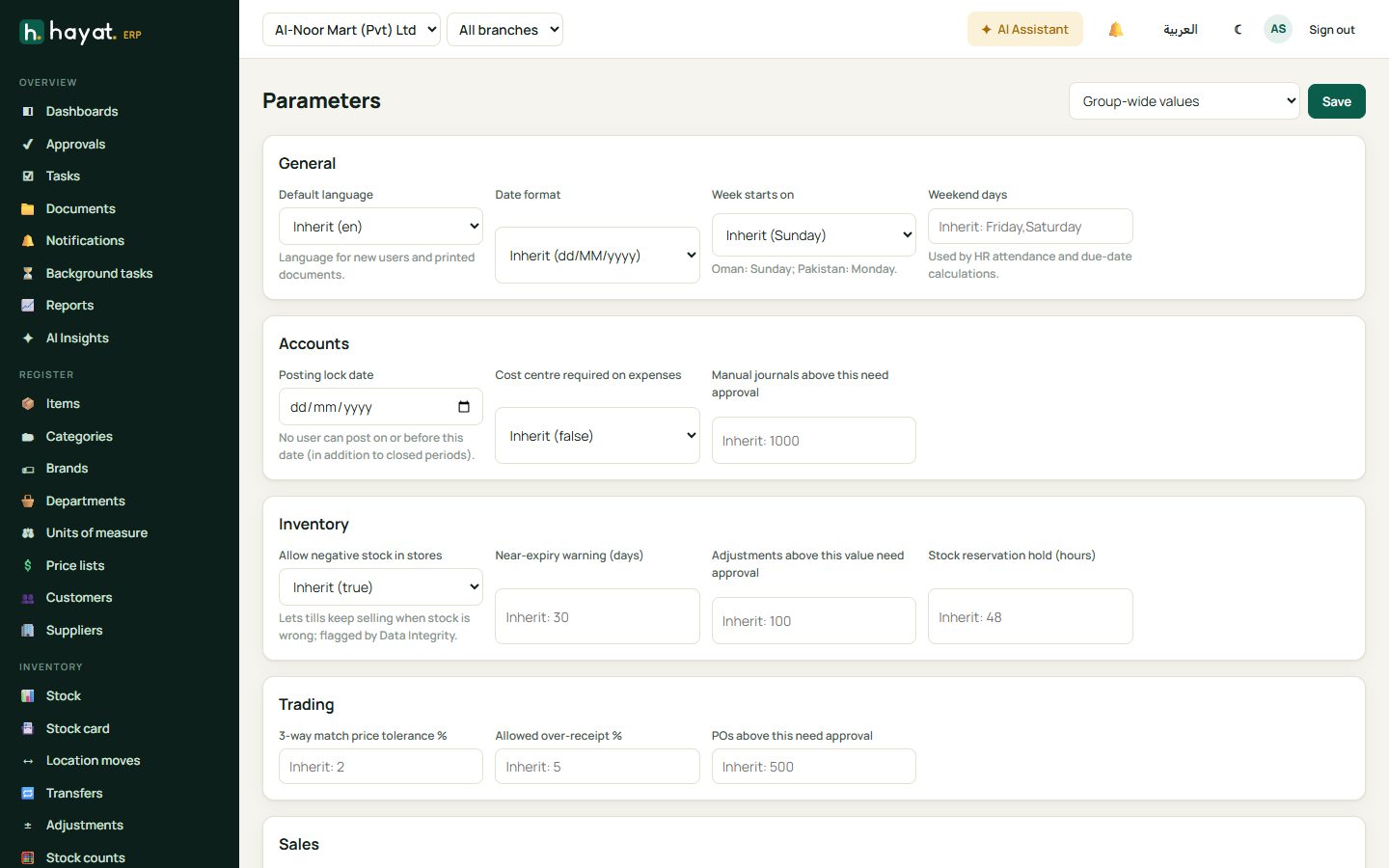The height and width of the screenshot is (868, 1389).
Task: Click the Background tasks hourglass icon
Action: [28, 273]
